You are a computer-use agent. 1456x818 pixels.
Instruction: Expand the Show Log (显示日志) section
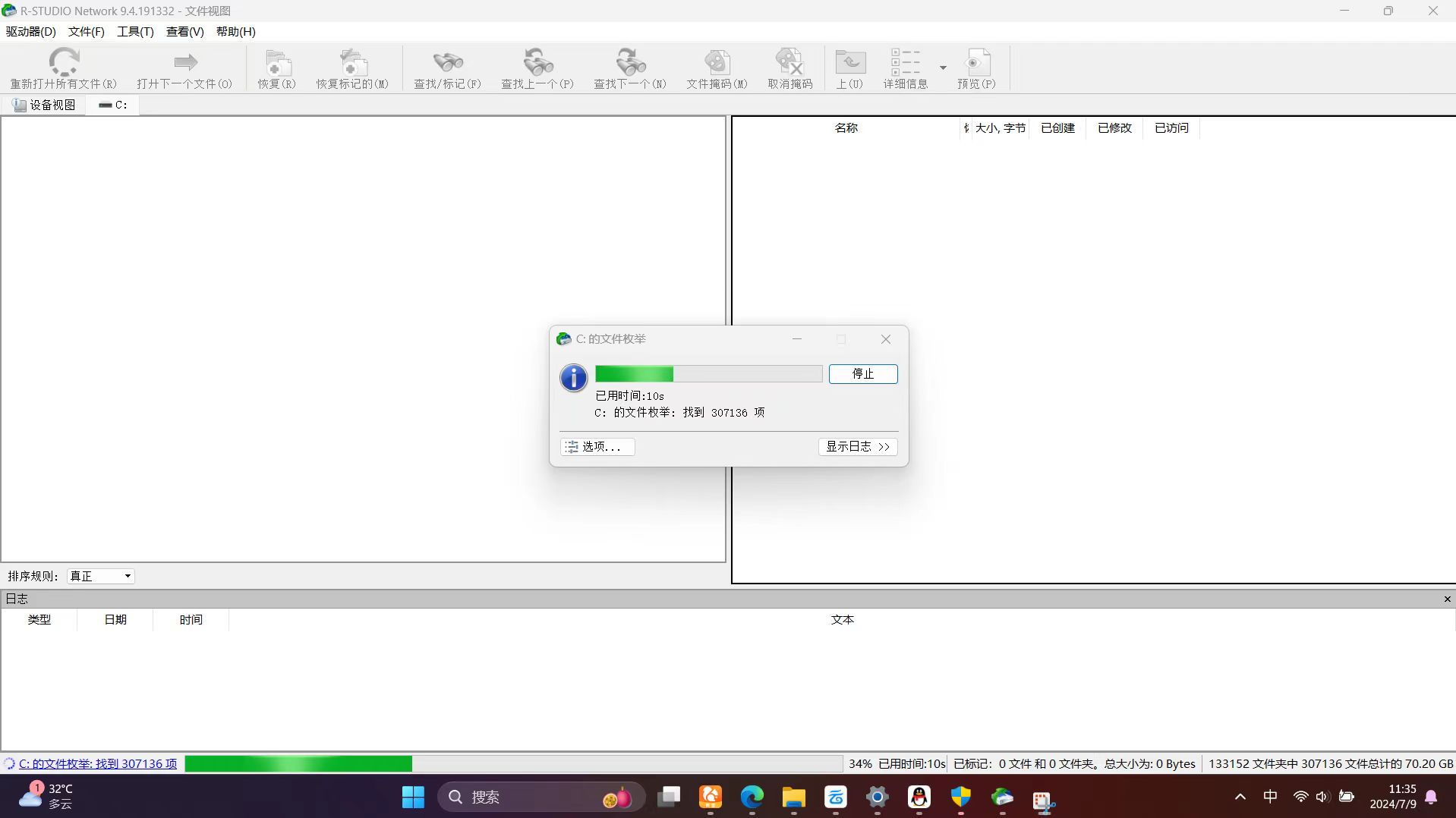click(x=858, y=447)
